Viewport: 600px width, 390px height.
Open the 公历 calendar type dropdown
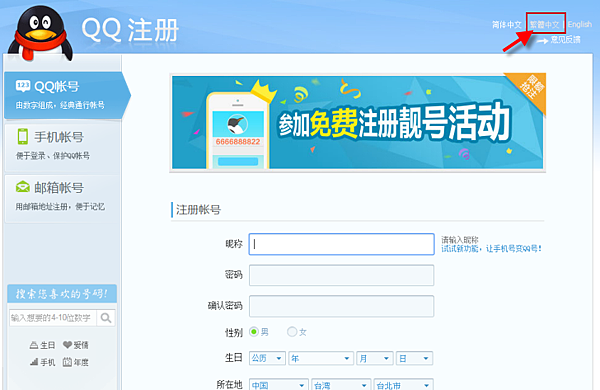pyautogui.click(x=267, y=358)
